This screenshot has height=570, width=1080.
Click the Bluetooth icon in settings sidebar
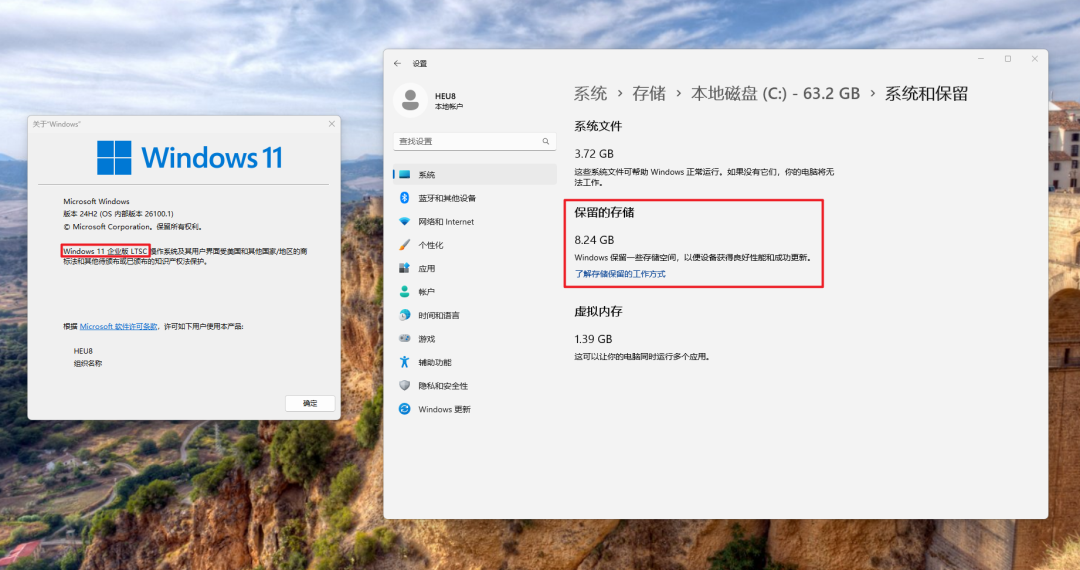(x=404, y=198)
